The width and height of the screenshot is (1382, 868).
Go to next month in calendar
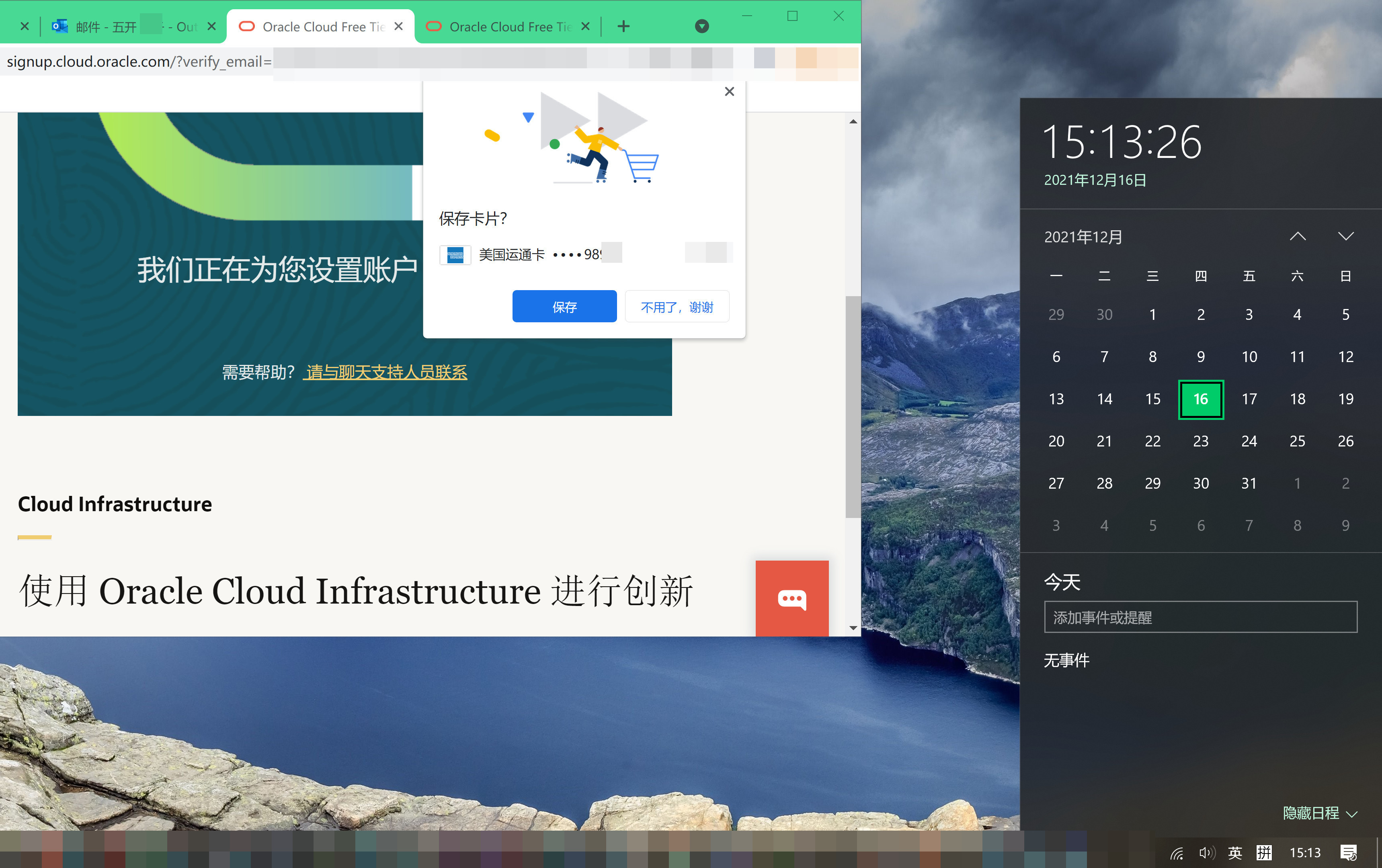1346,236
